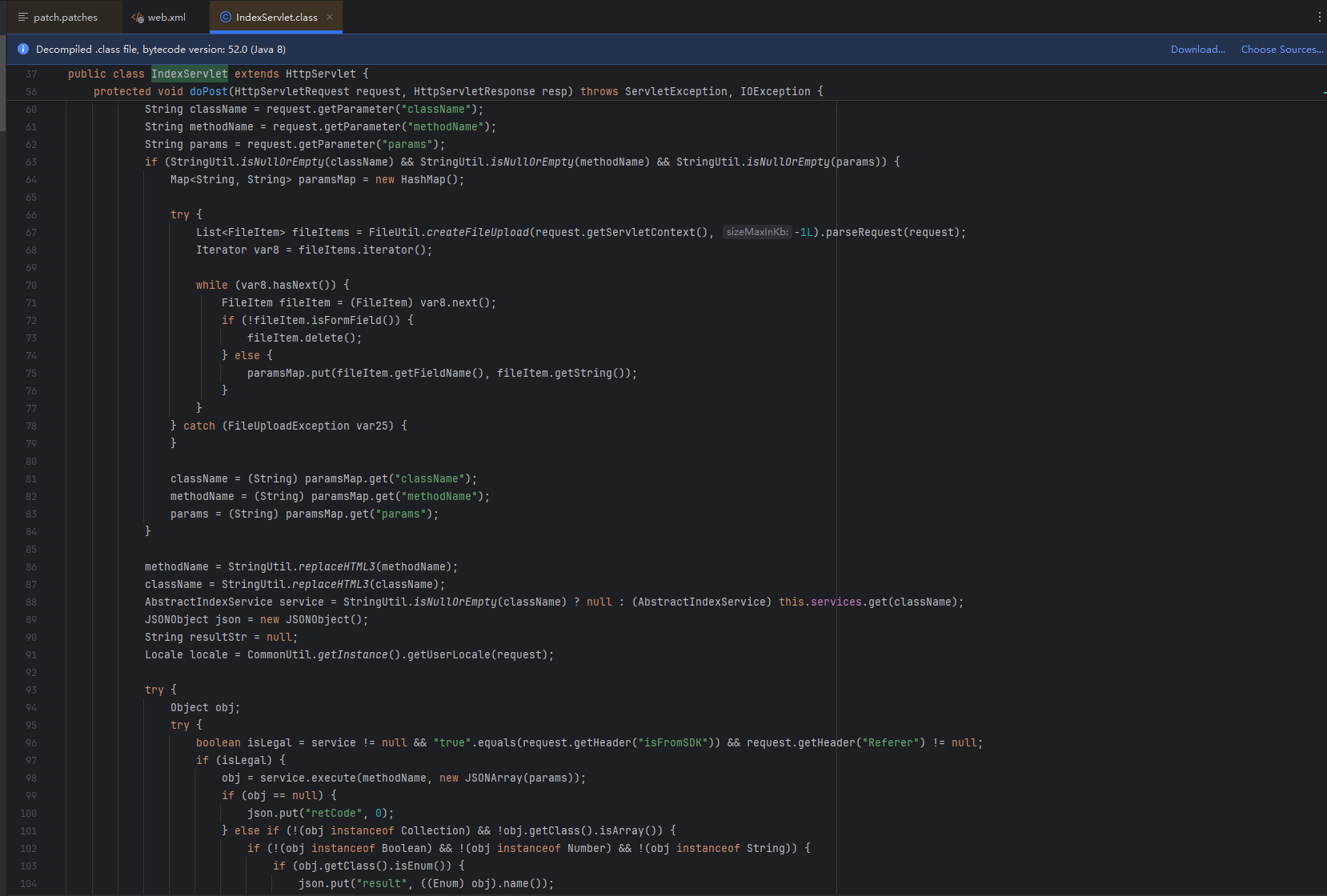The image size is (1327, 896).
Task: Click the replaceHTML3 call on methodName line
Action: pyautogui.click(x=337, y=566)
